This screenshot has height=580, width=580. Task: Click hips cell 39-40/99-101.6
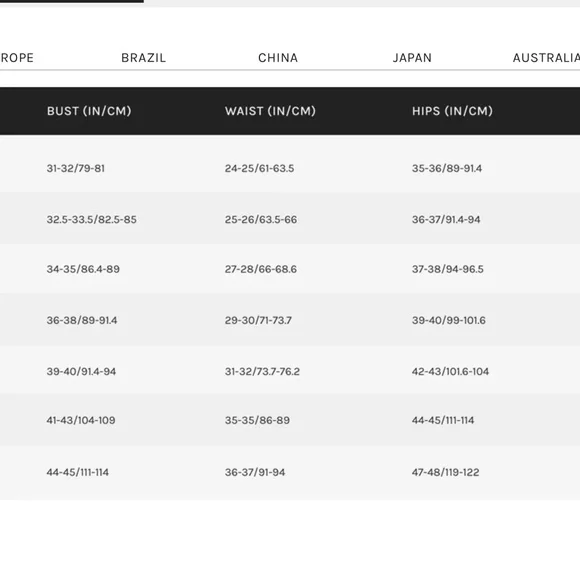pos(449,320)
